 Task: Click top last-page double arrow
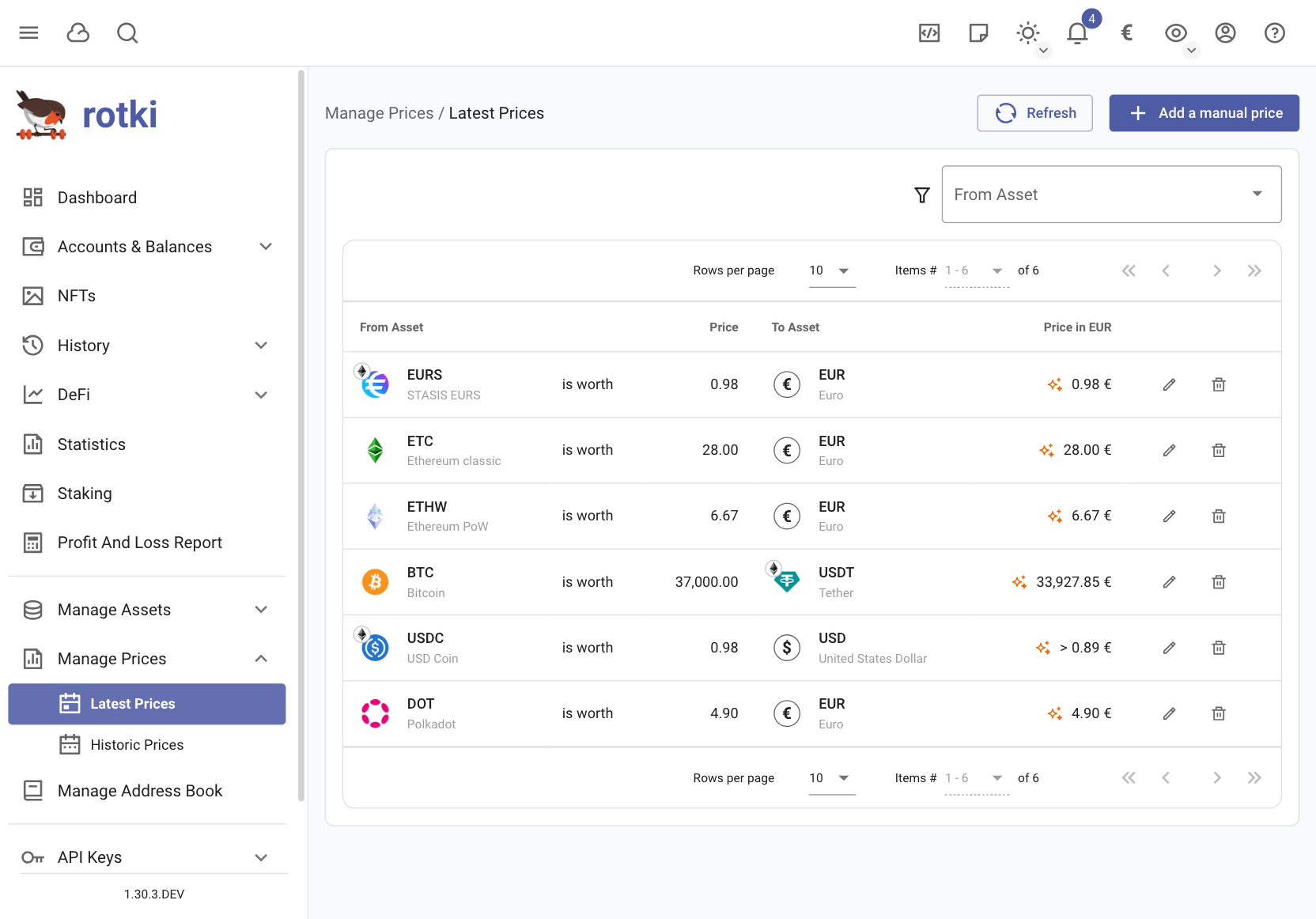click(1254, 270)
